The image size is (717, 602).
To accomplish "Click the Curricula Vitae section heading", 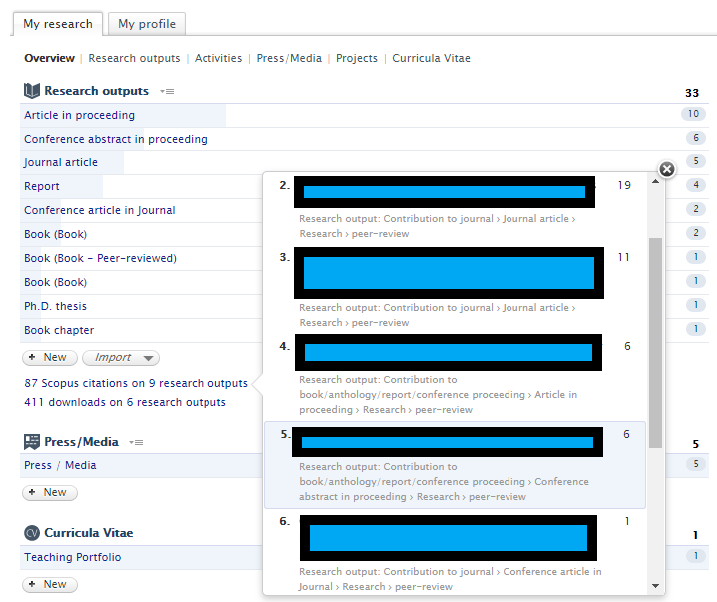I will tap(89, 533).
